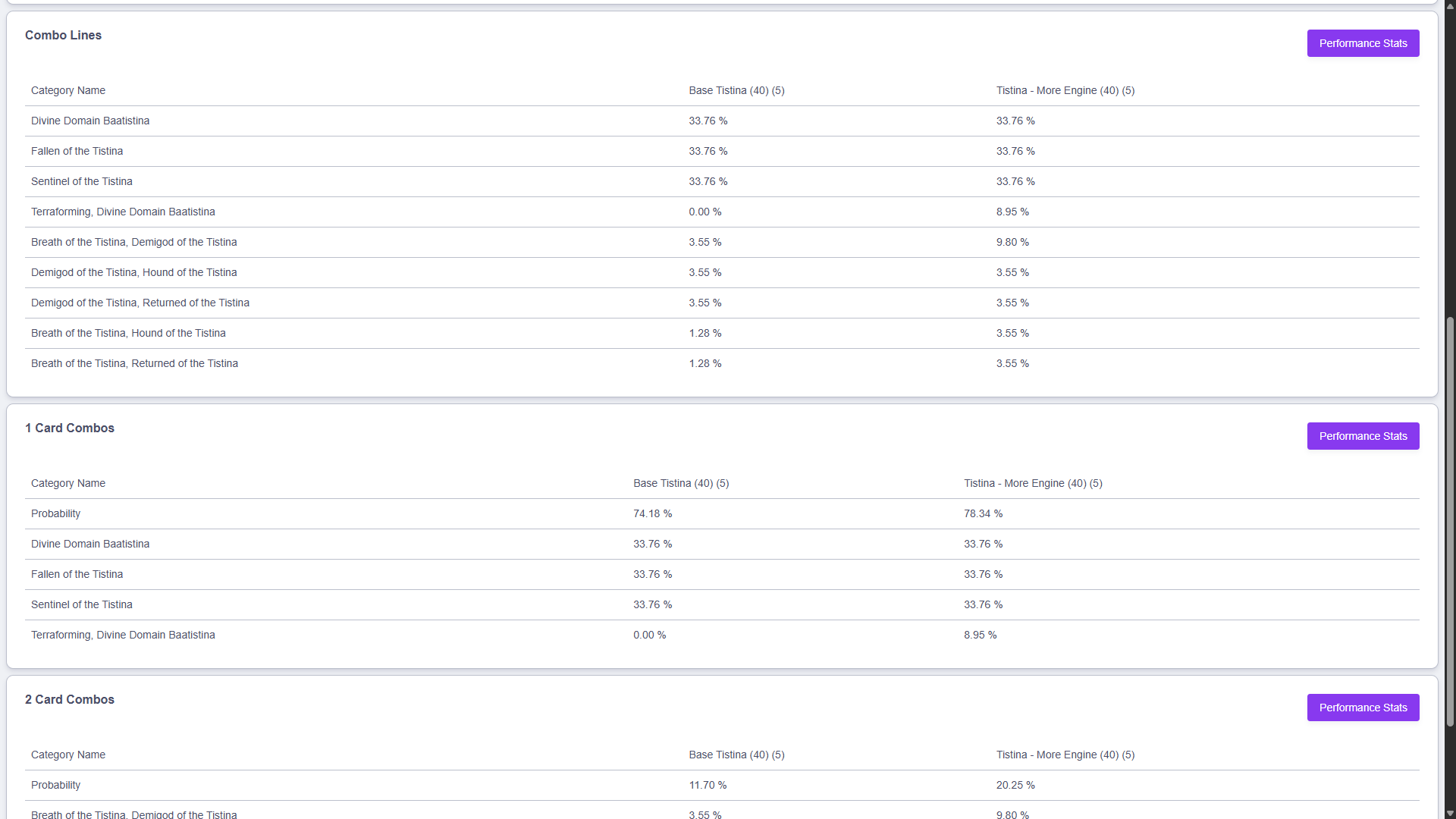Open Performance Stats for 2 Card Combos
The image size is (1456, 819).
(x=1363, y=708)
